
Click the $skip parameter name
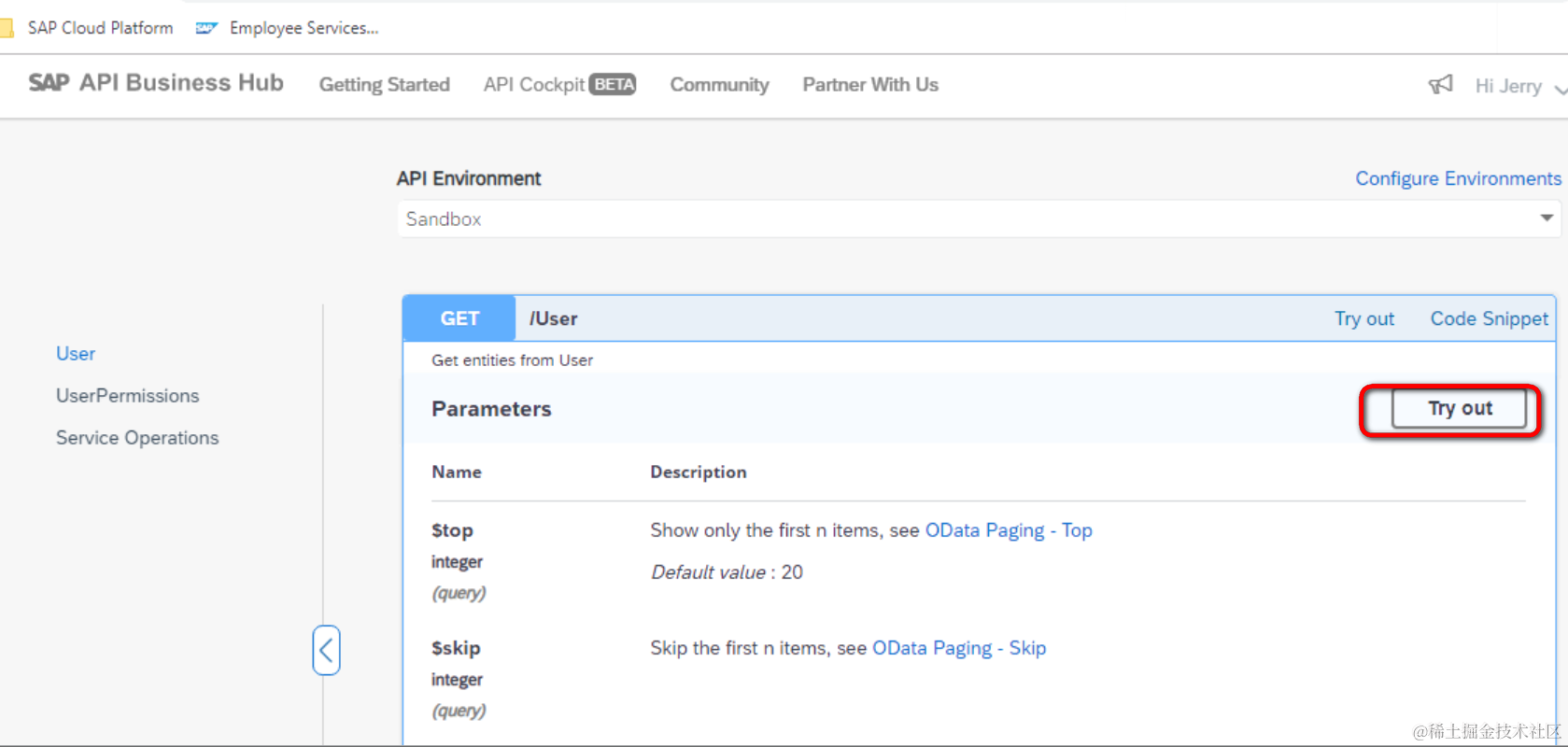click(x=456, y=648)
